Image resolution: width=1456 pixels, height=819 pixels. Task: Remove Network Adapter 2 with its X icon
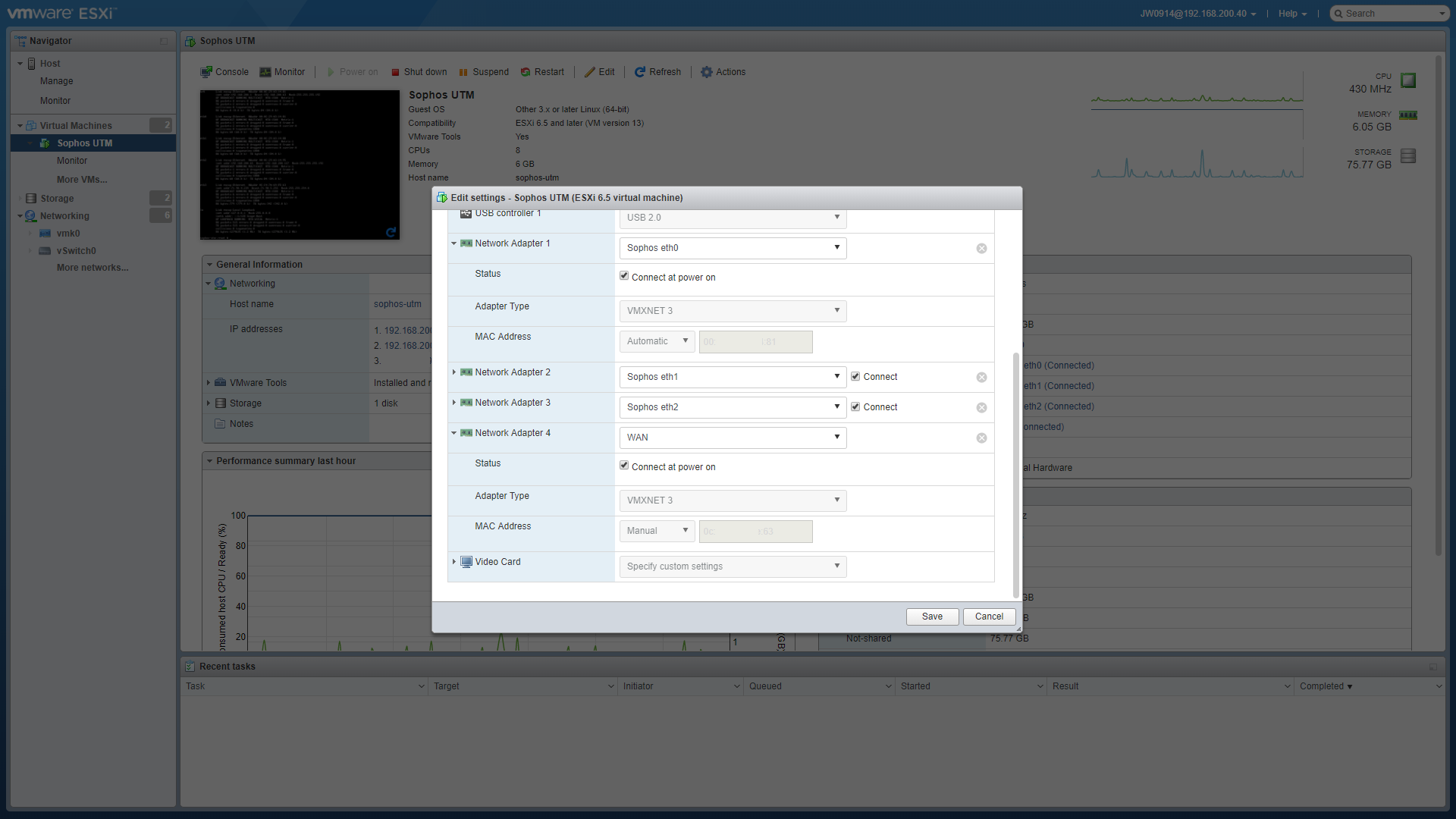click(x=981, y=378)
